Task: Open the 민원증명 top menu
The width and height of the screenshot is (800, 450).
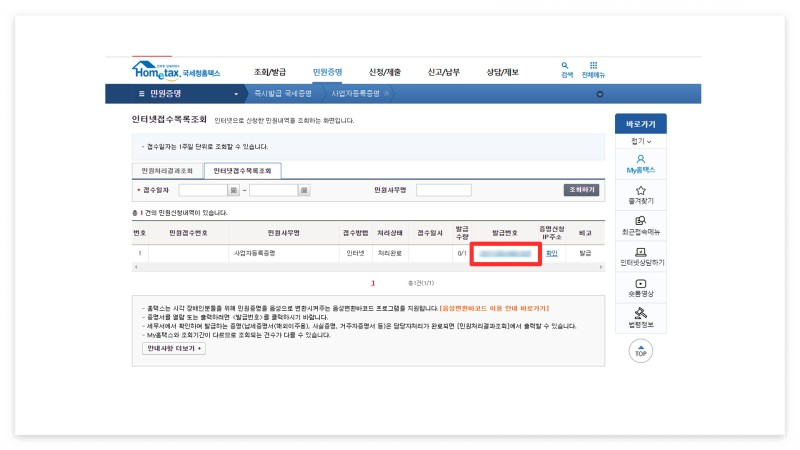Action: 328,72
